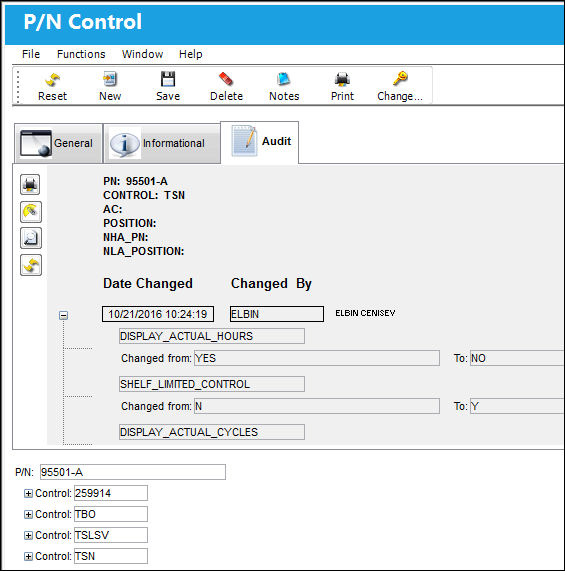Click the Date Changed column header
565x571 pixels.
[x=148, y=283]
